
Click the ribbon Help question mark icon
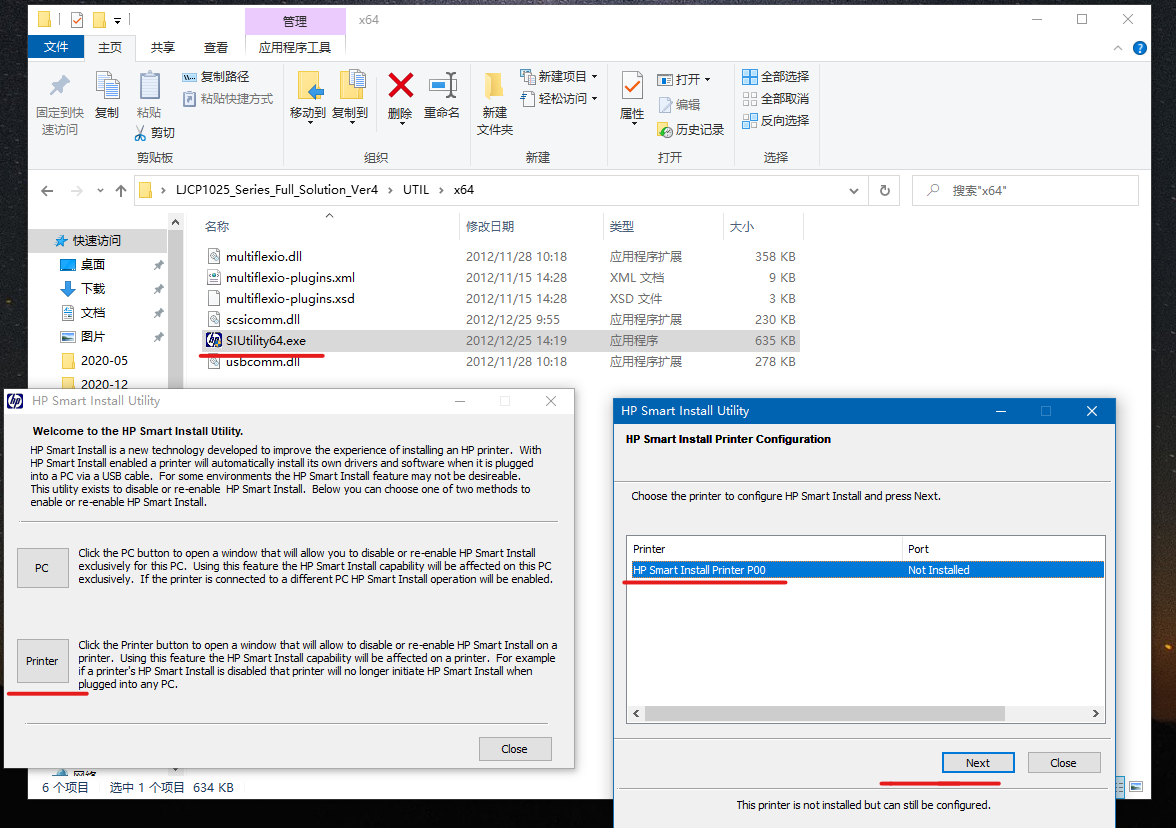pos(1139,48)
